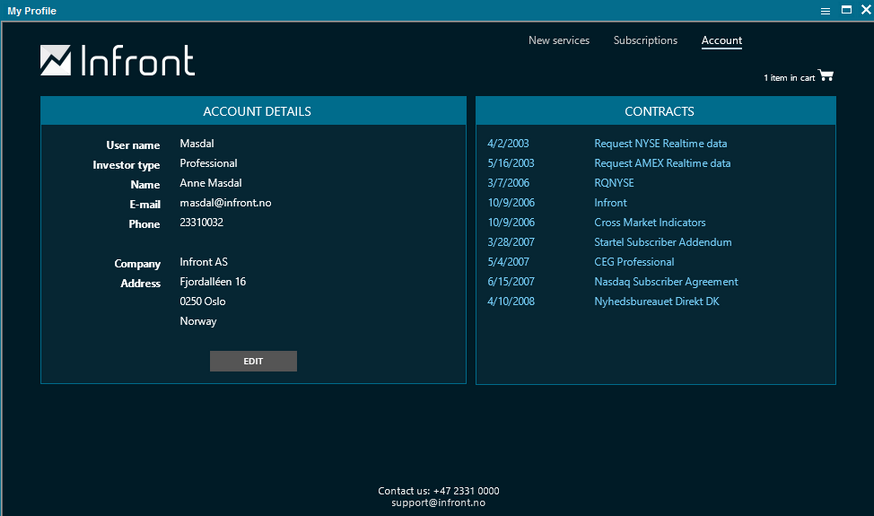
Task: Click the address line Fjordalléen 16
Action: pos(212,282)
